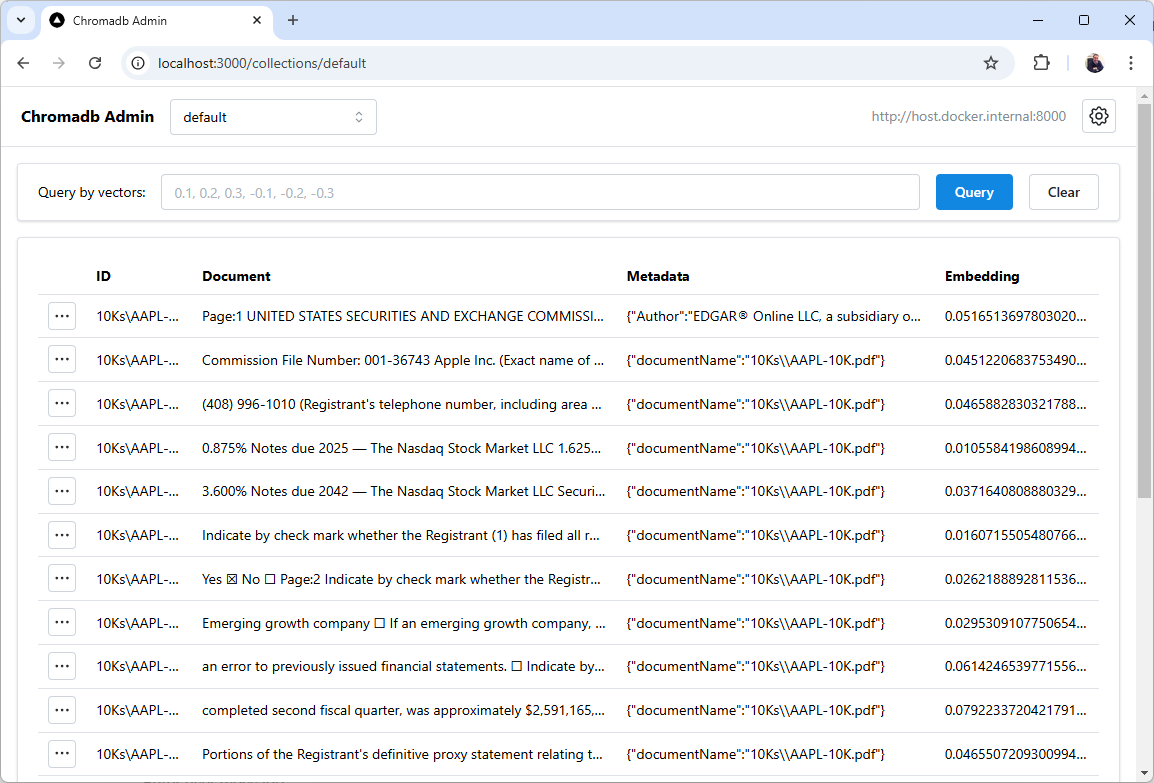Select the completed second fiscal quarter document text
The width and height of the screenshot is (1154, 783).
tap(403, 710)
